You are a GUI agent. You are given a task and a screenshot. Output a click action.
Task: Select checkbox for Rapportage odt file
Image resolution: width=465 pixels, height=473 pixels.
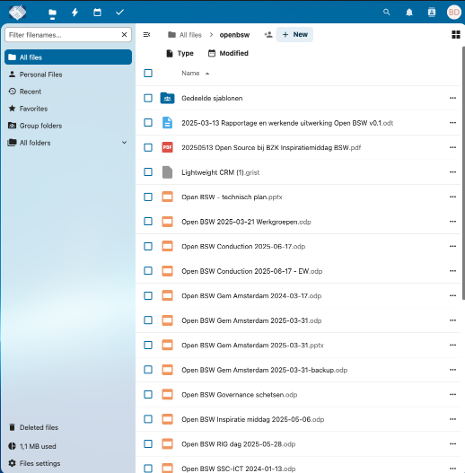148,123
